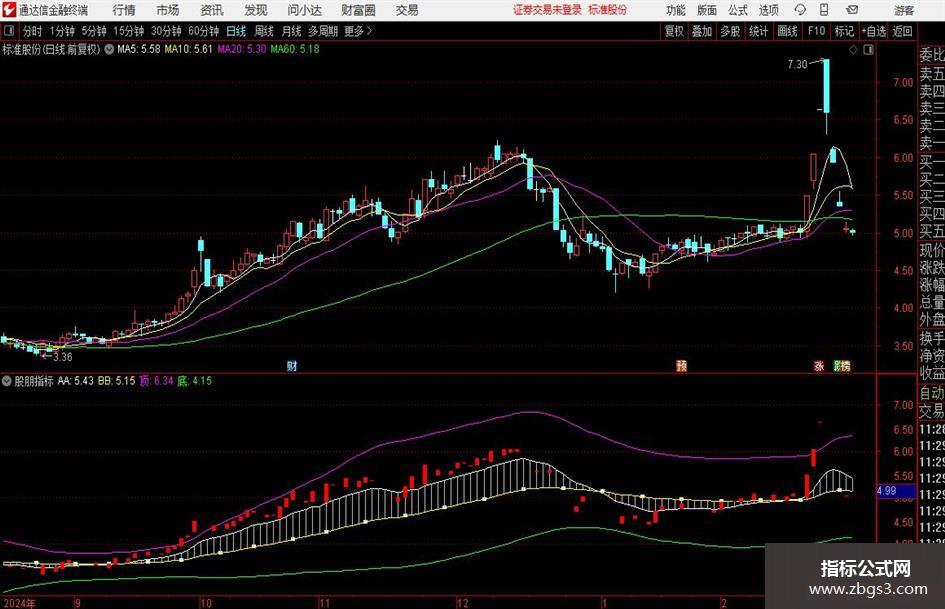Switch to the 分时 chart tab
The height and width of the screenshot is (609, 945).
click(32, 31)
